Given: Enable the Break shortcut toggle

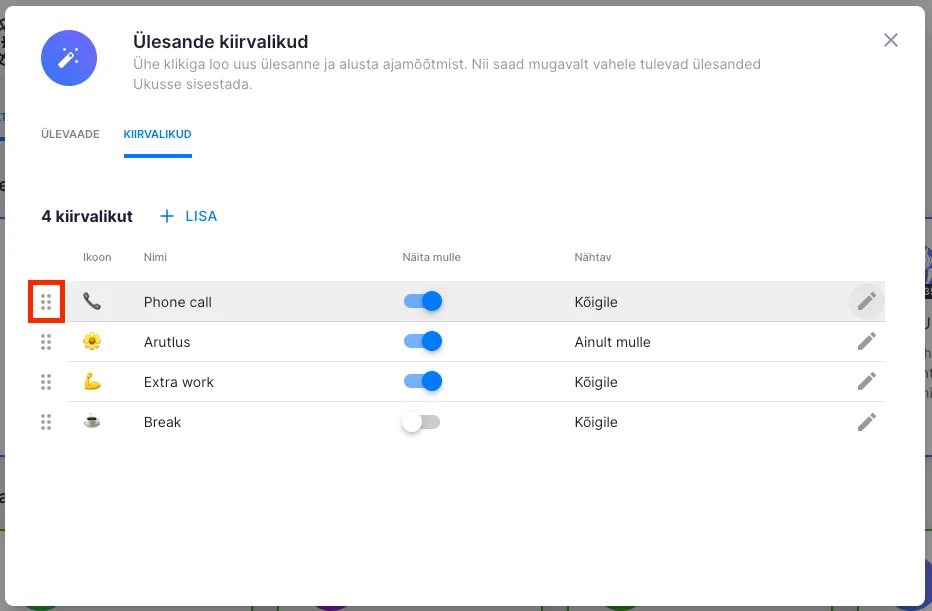Looking at the screenshot, I should (x=421, y=422).
